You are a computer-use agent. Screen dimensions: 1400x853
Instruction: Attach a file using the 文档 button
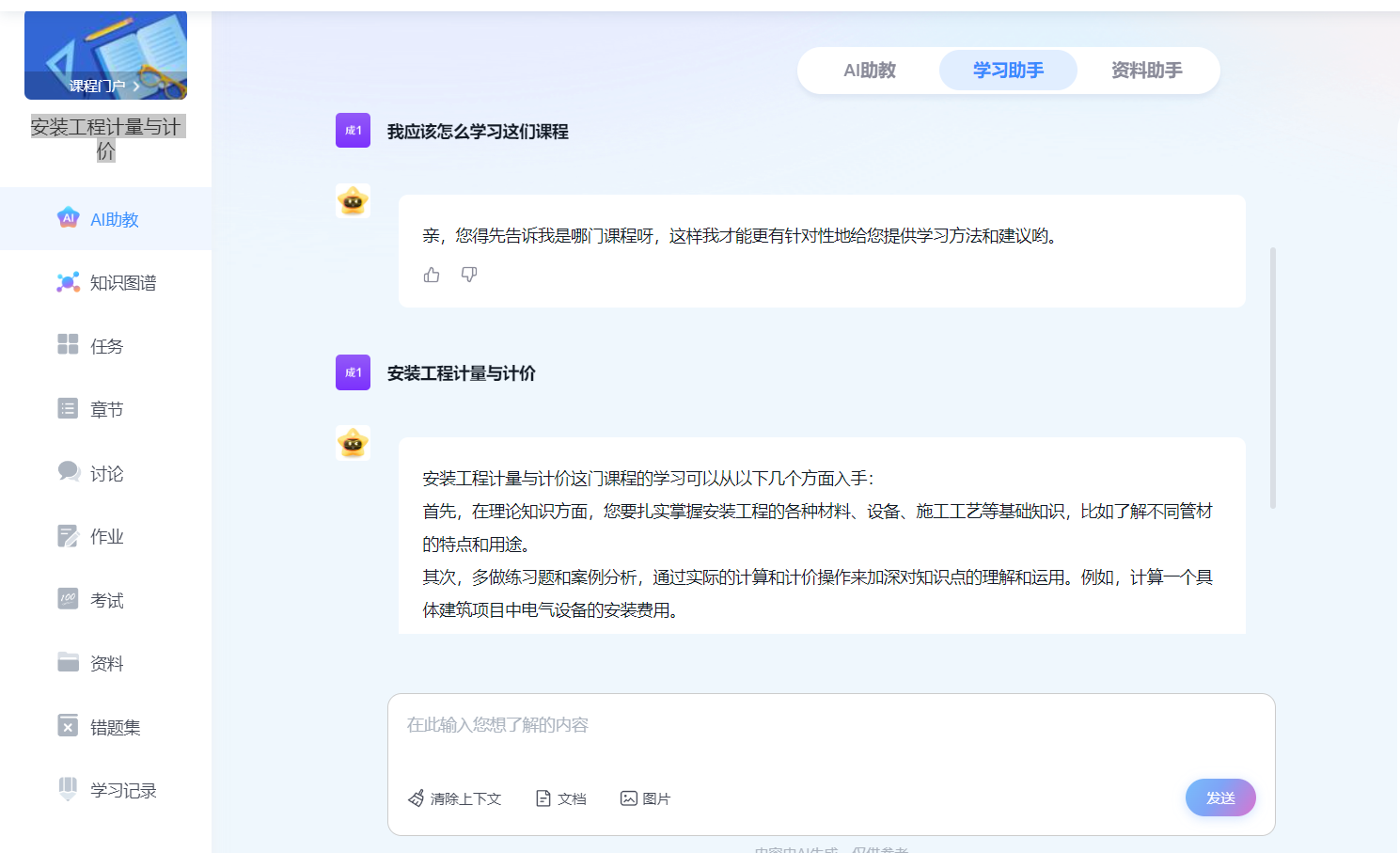[561, 798]
